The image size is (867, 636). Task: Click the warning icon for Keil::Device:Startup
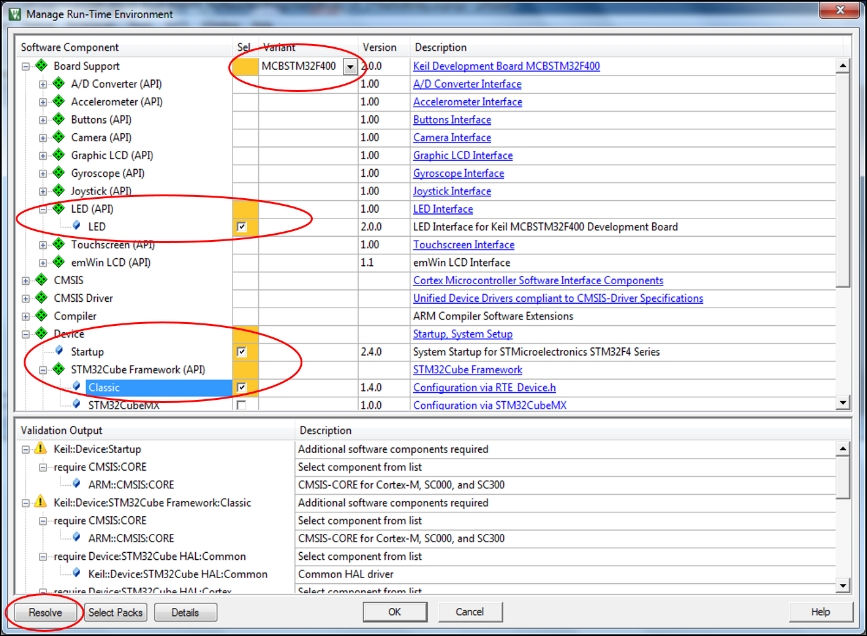click(x=41, y=449)
